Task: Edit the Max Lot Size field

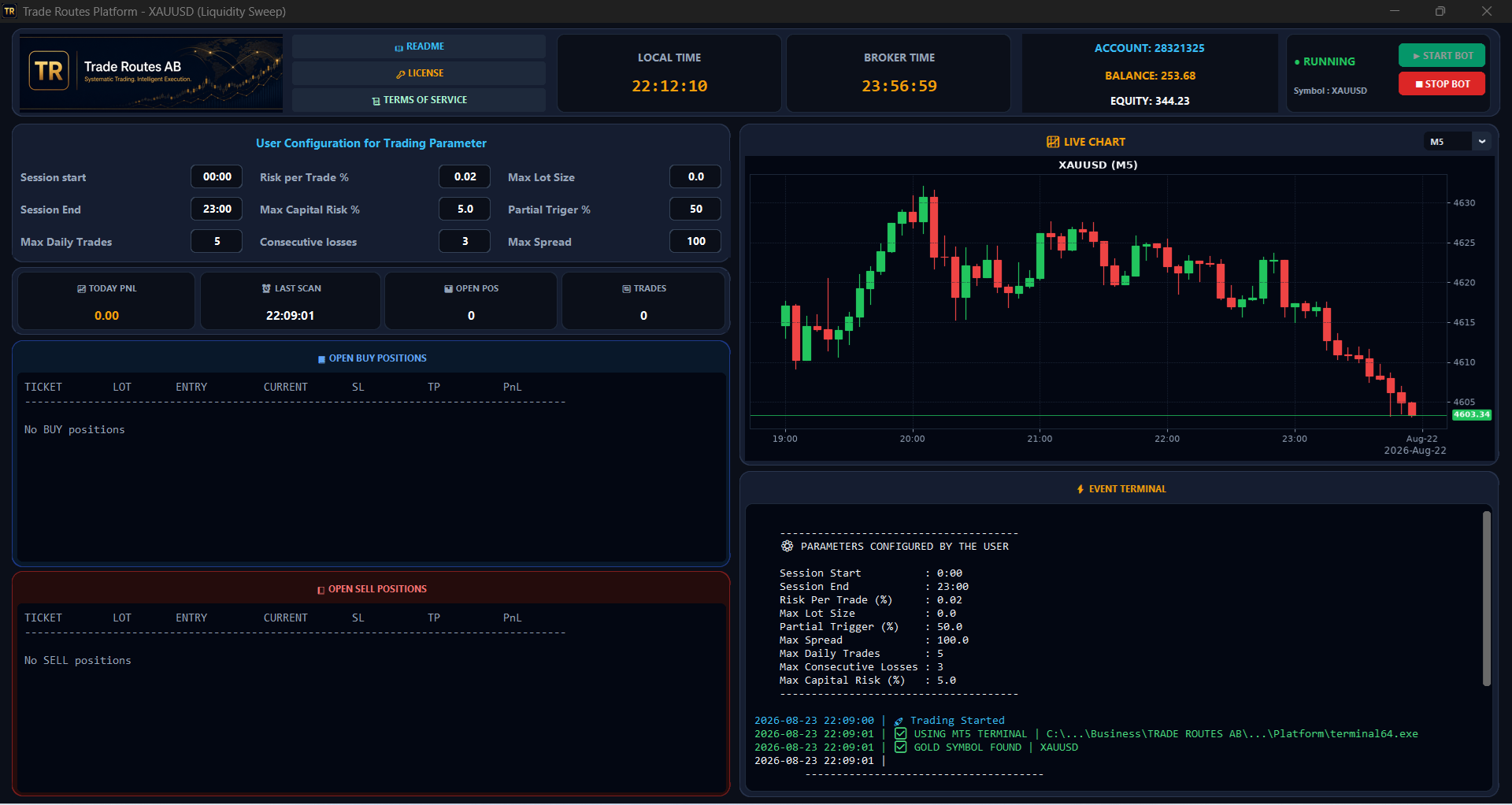Action: pos(695,177)
